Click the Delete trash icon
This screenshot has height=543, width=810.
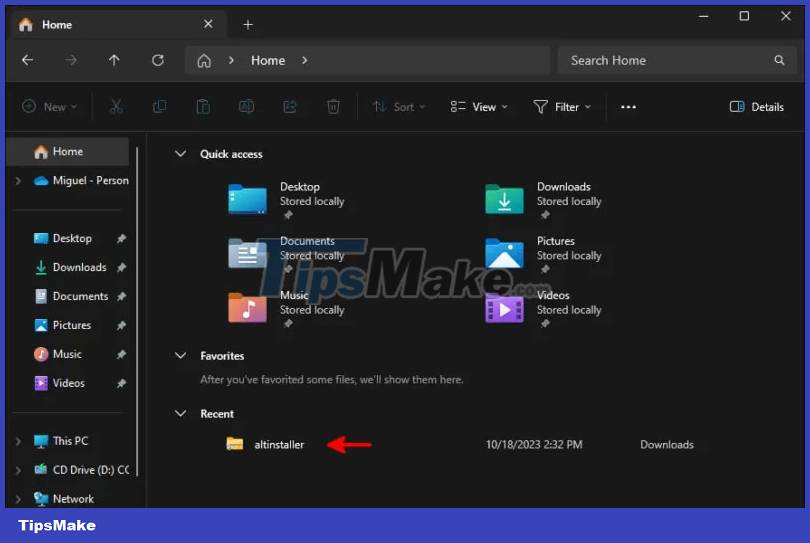[333, 107]
